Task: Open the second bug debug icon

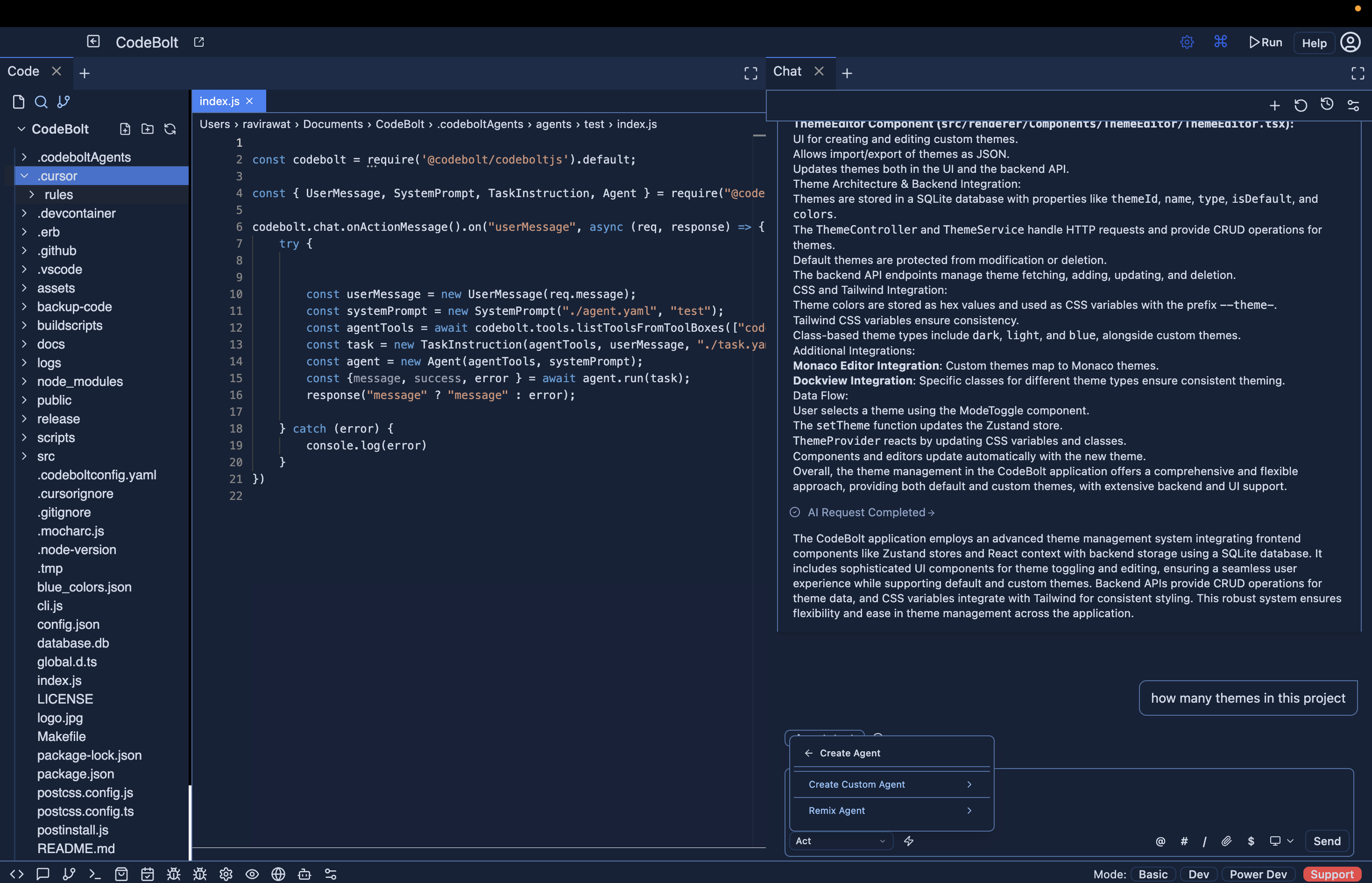Action: [x=199, y=874]
